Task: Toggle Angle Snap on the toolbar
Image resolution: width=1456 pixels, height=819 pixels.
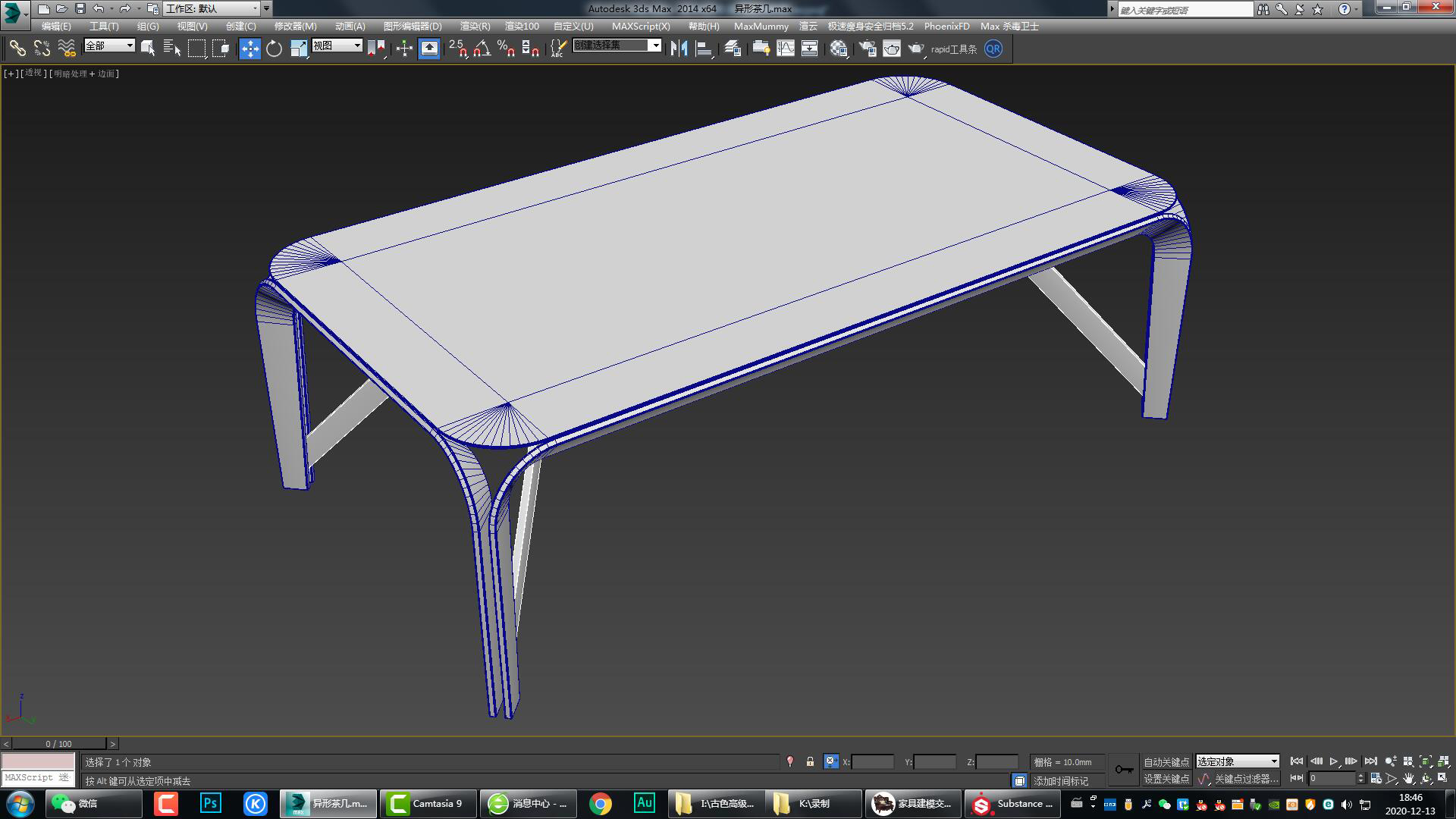Action: (x=480, y=48)
